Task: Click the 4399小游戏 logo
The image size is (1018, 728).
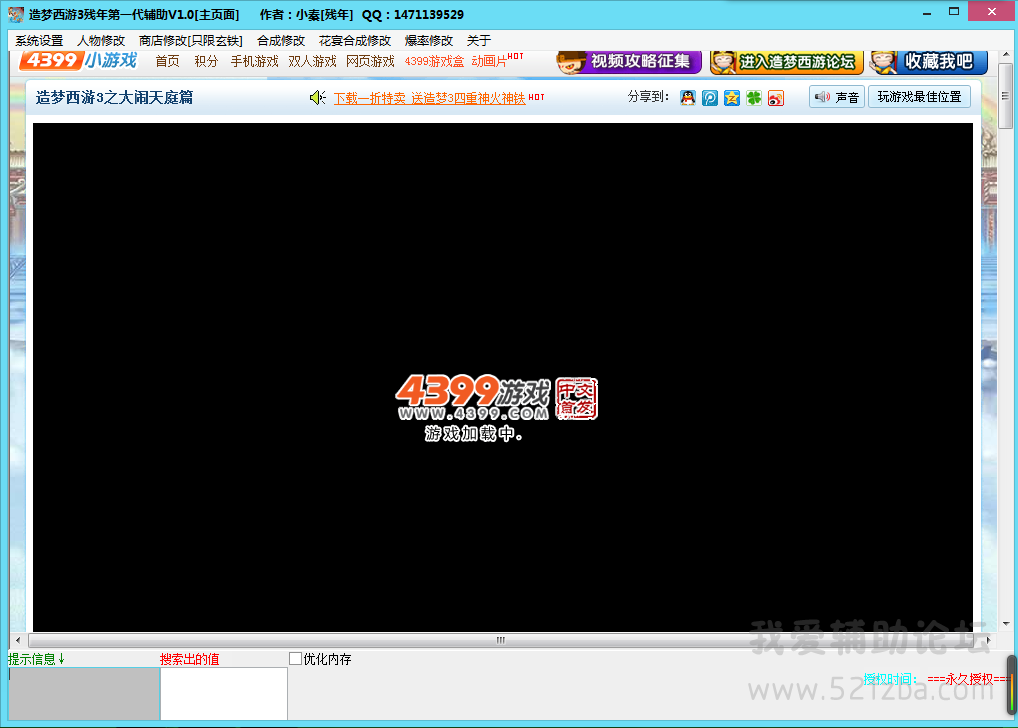Action: click(79, 60)
